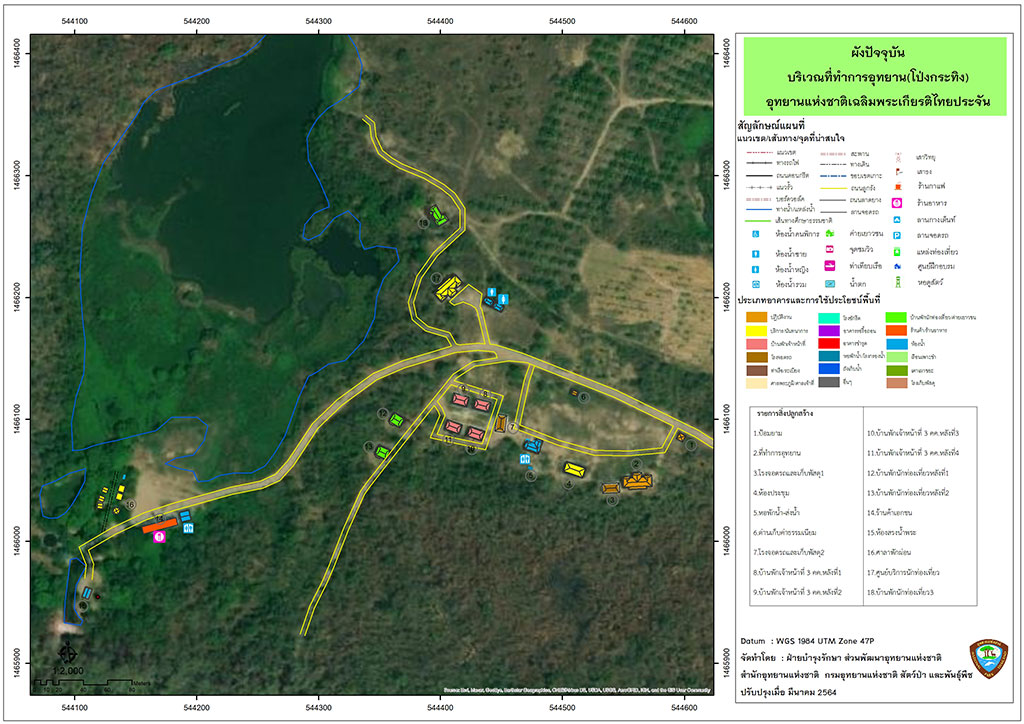Click the update date ปรับปรุงเมื่อ มีนาคม 2564
This screenshot has height=724, width=1024.
click(x=788, y=692)
